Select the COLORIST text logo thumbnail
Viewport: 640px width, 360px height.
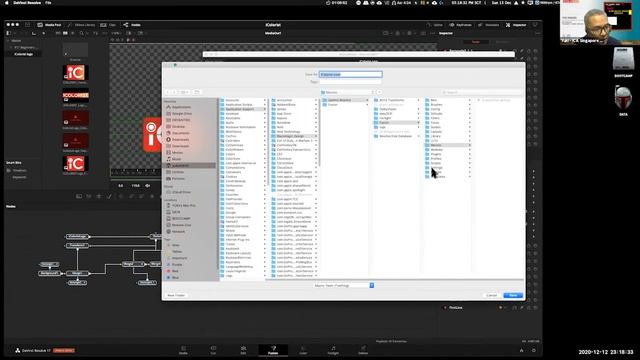point(76,96)
